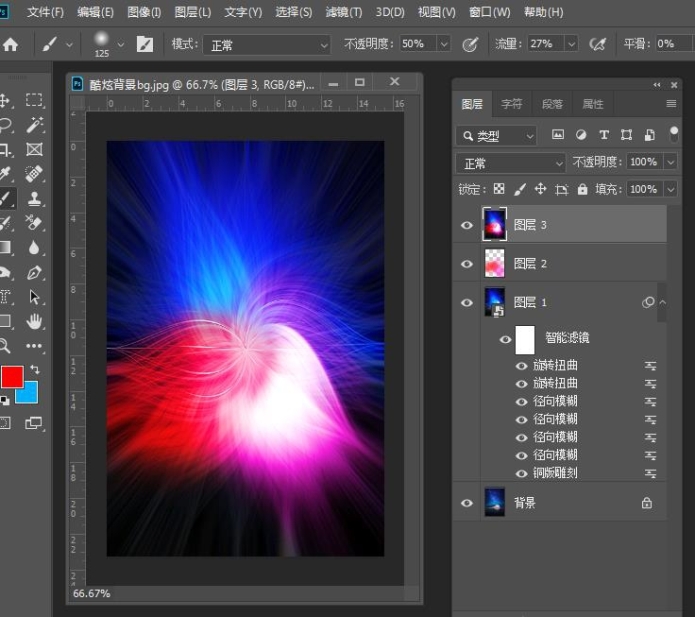
Task: Toggle visibility of 智能滤镜 smart filters
Action: [x=505, y=339]
